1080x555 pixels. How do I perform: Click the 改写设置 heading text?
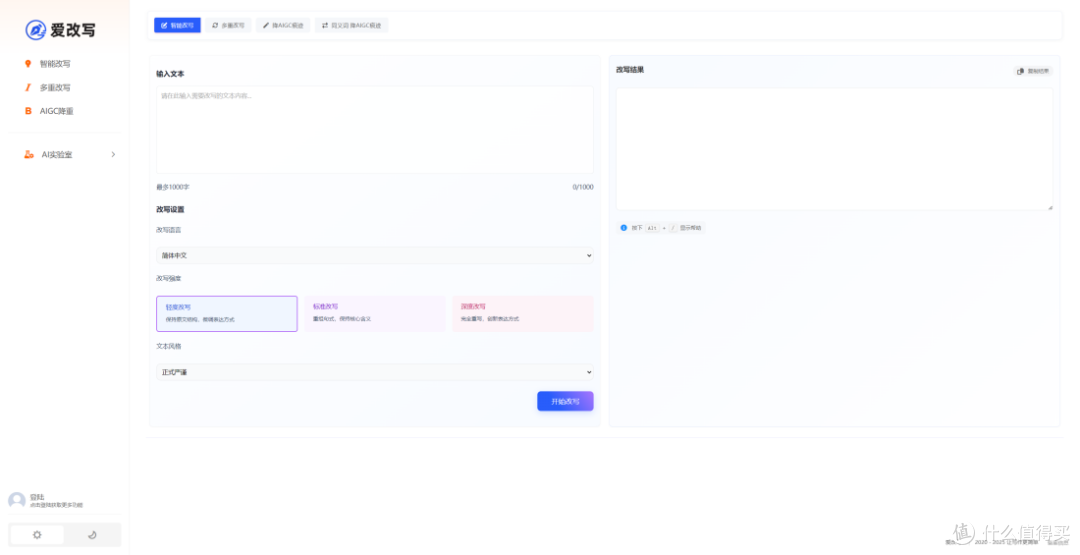170,209
